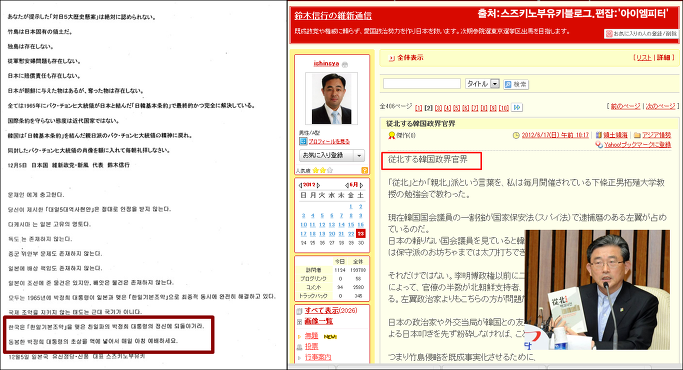Select calendar date 10

(x=304, y=225)
